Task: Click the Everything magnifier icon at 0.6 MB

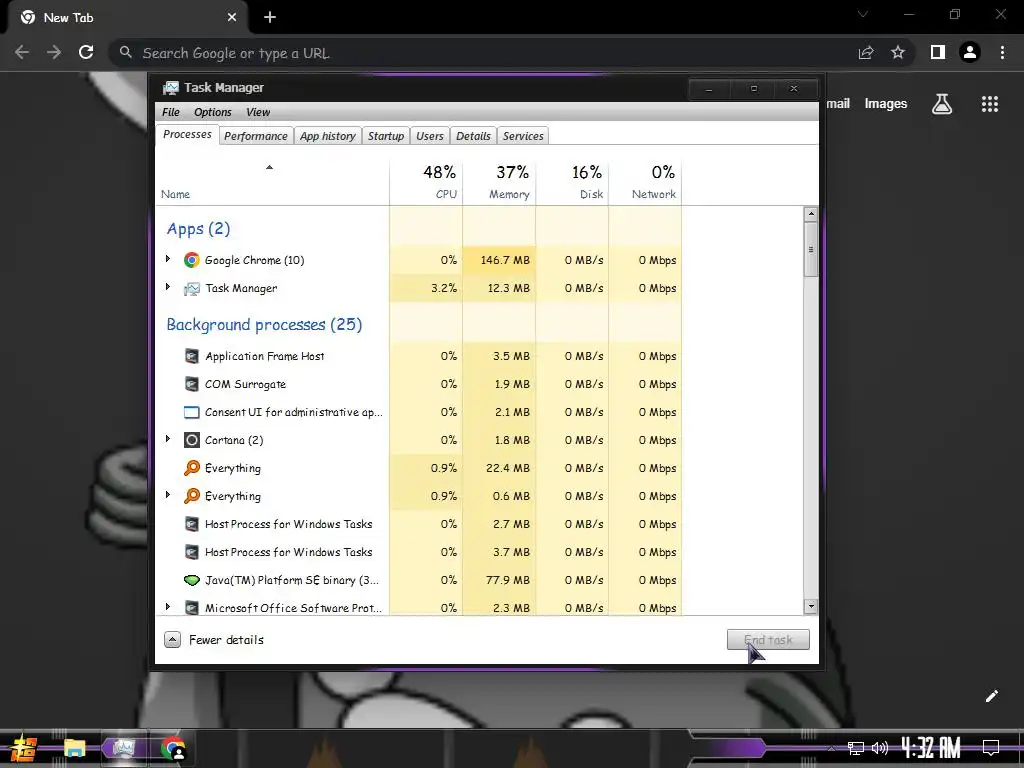Action: 191,496
